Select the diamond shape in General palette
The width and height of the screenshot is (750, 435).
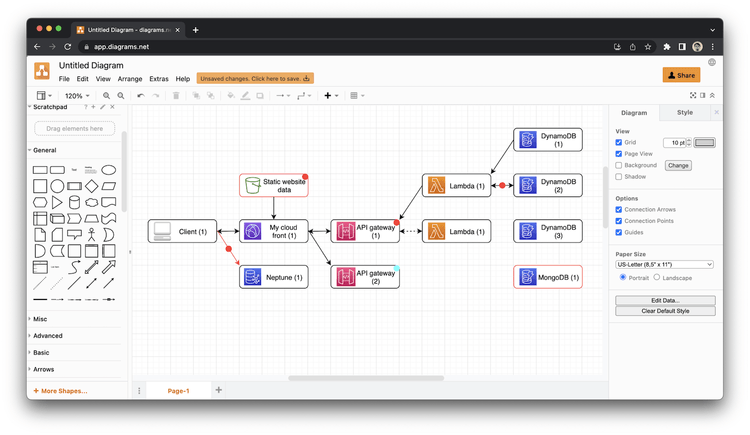click(91, 186)
